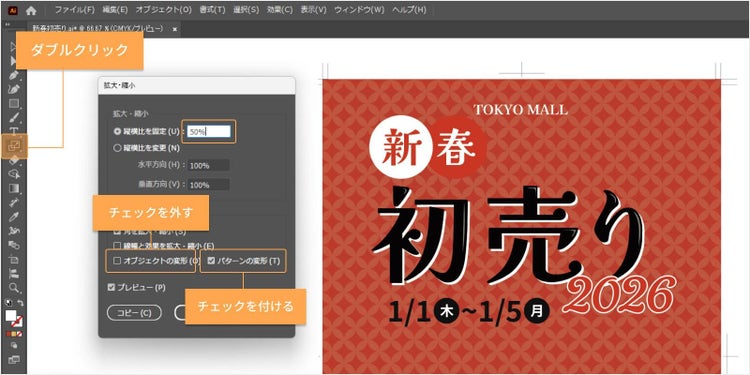Toggle the パターンの変形 (T) checkbox
The height and width of the screenshot is (375, 750).
pyautogui.click(x=212, y=261)
